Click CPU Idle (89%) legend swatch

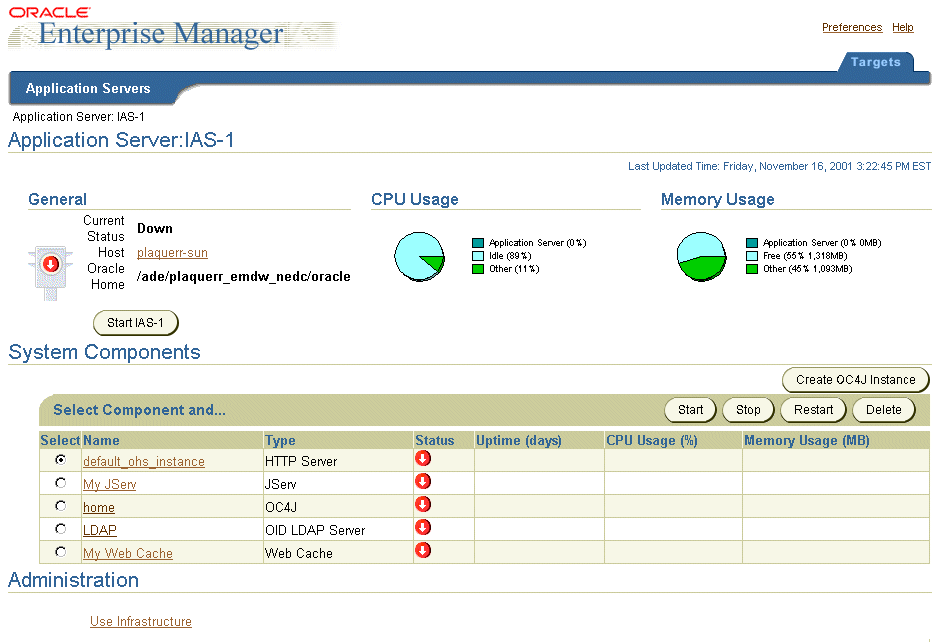[477, 256]
